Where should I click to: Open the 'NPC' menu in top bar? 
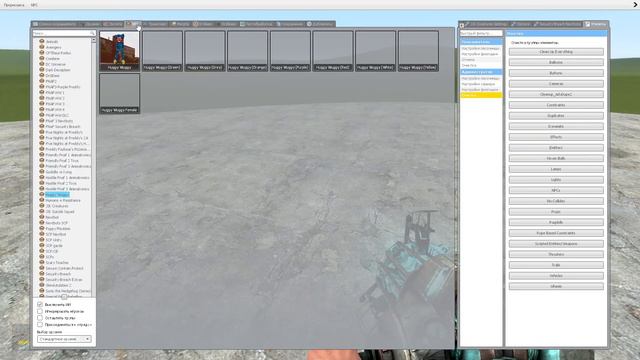pos(34,5)
